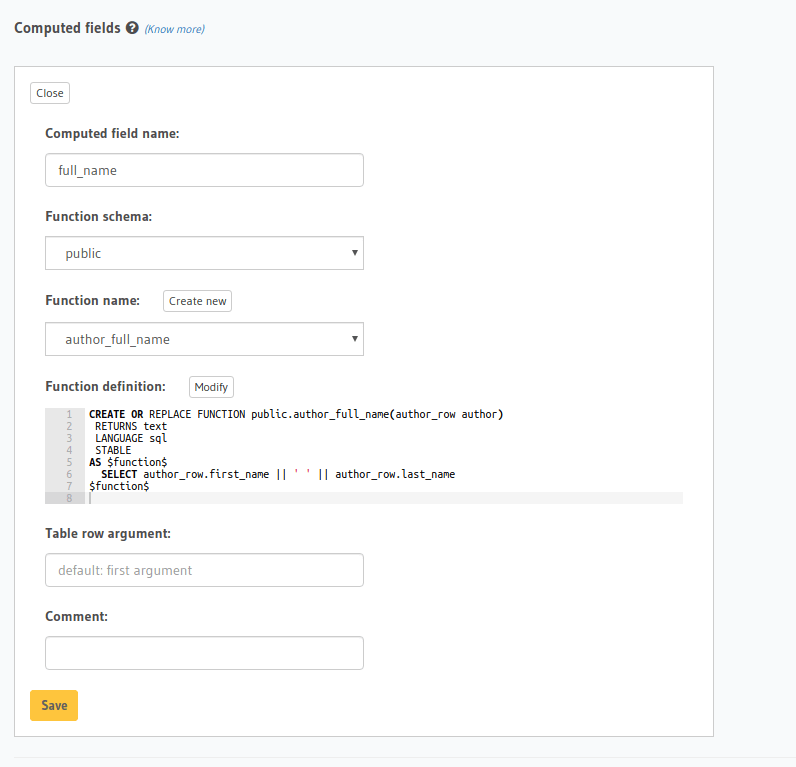Viewport: 796px width, 767px height.
Task: Click the Create new function button
Action: coord(197,301)
